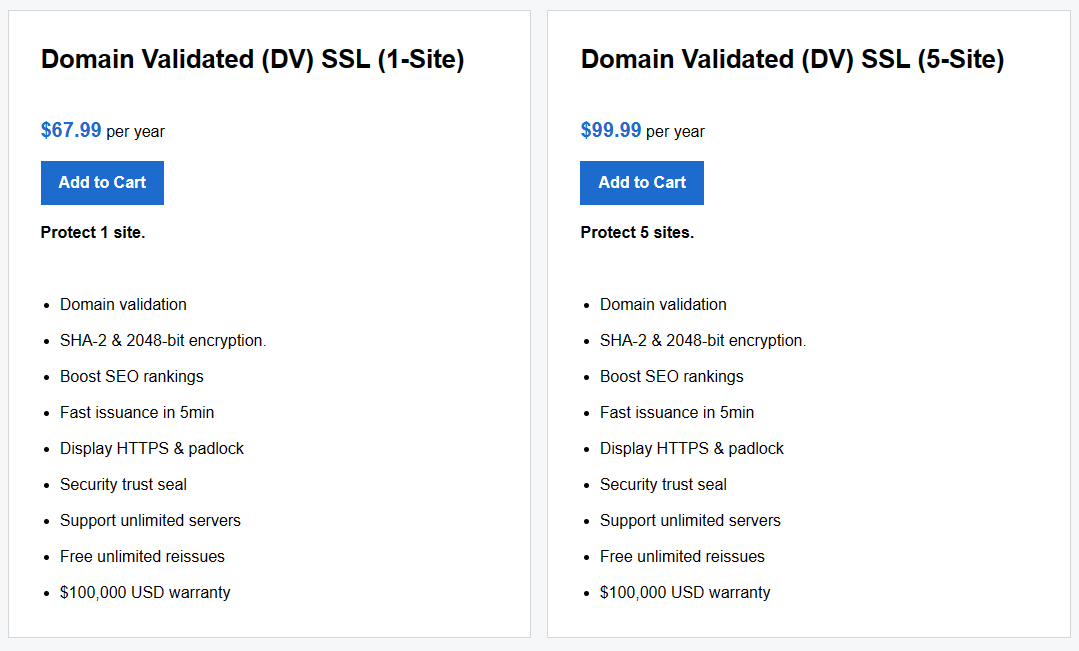Viewport: 1079px width, 651px height.
Task: Select Boost SEO rankings under 5-Site plan
Action: coord(671,376)
